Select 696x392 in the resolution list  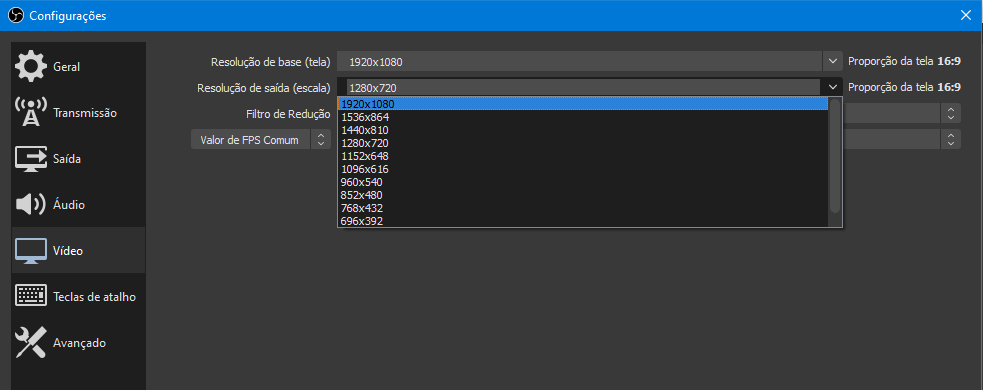click(x=583, y=221)
